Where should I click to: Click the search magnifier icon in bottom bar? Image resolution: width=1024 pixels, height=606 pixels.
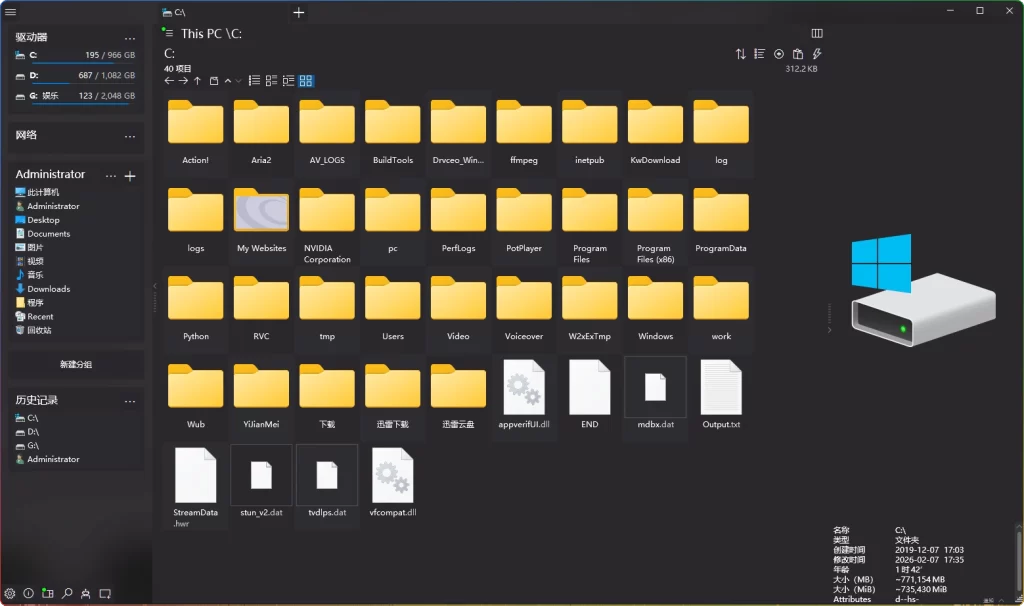[x=67, y=593]
